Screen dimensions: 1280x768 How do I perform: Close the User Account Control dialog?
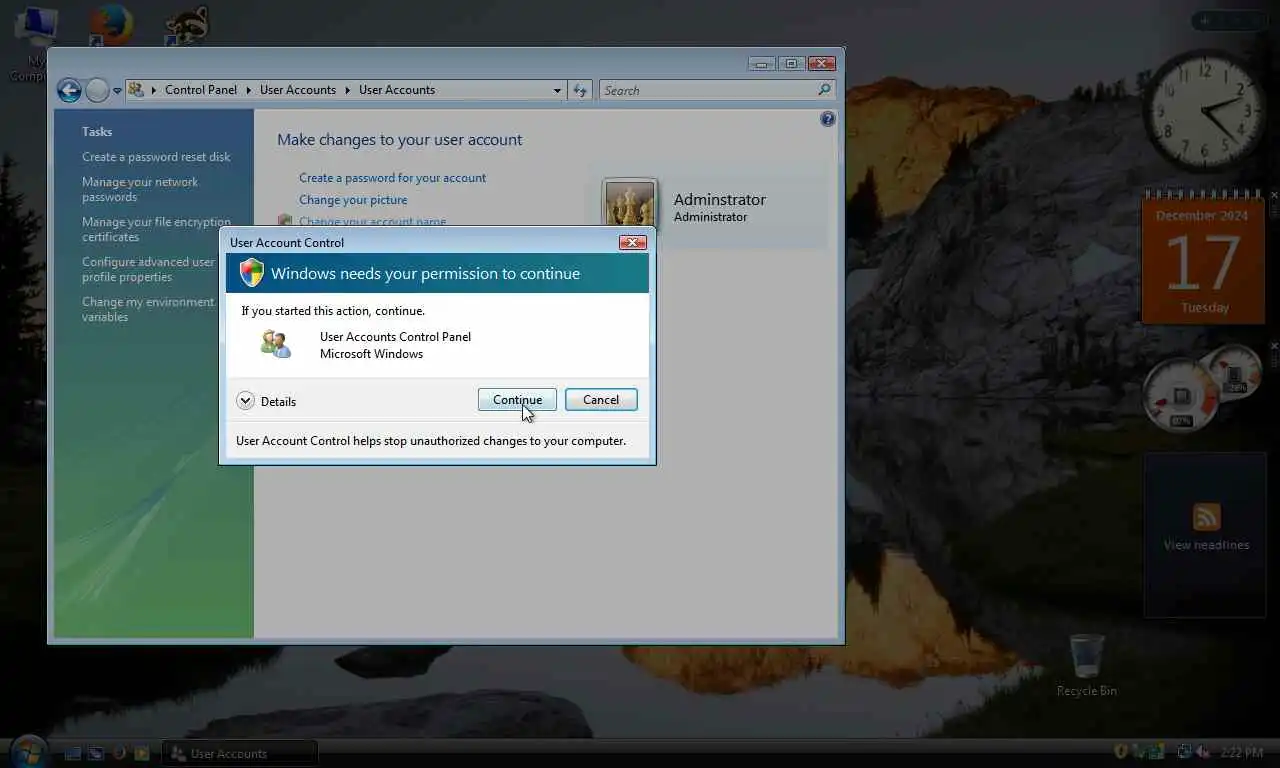pos(632,242)
